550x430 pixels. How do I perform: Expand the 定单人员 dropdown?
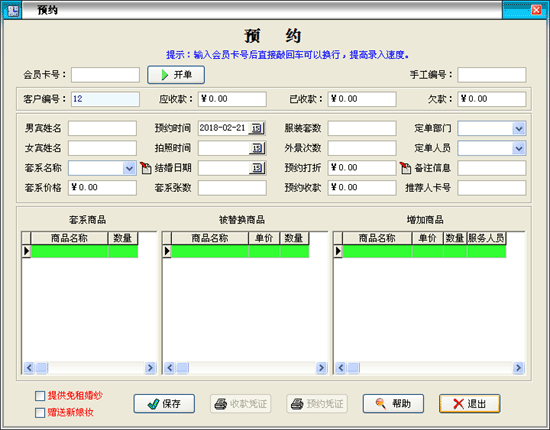pos(519,148)
